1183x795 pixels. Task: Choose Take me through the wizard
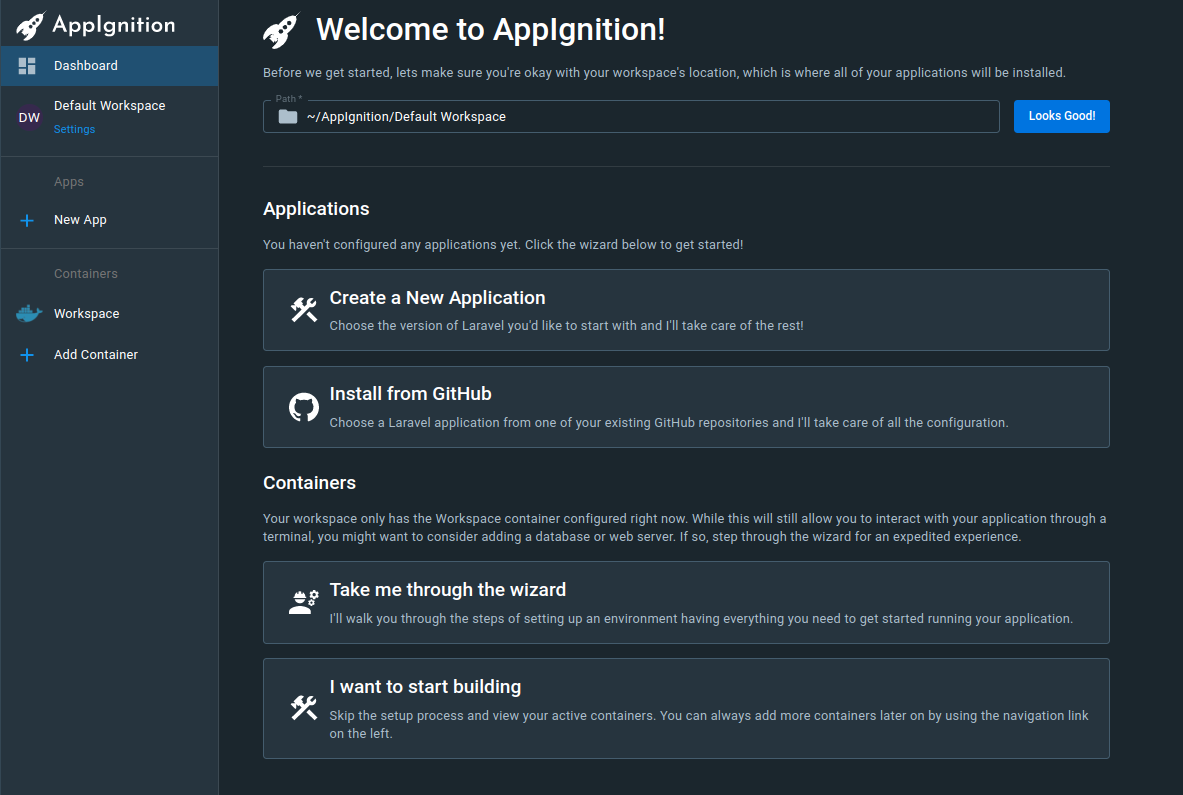coord(686,601)
